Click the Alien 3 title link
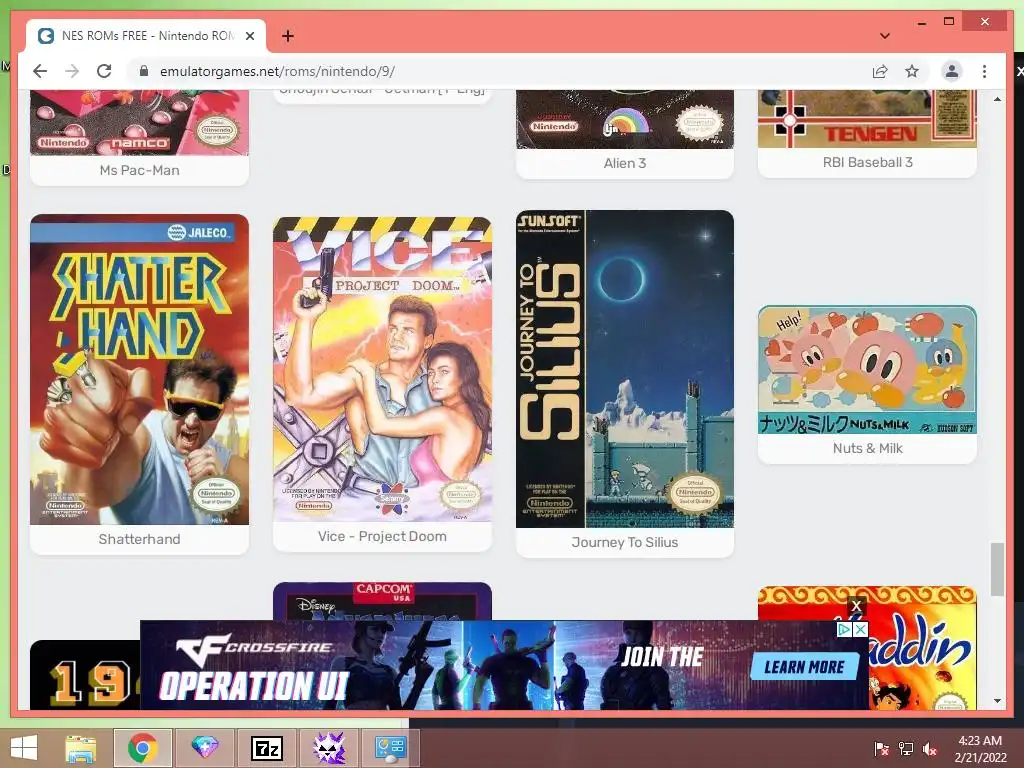Image resolution: width=1024 pixels, height=768 pixels. [625, 163]
